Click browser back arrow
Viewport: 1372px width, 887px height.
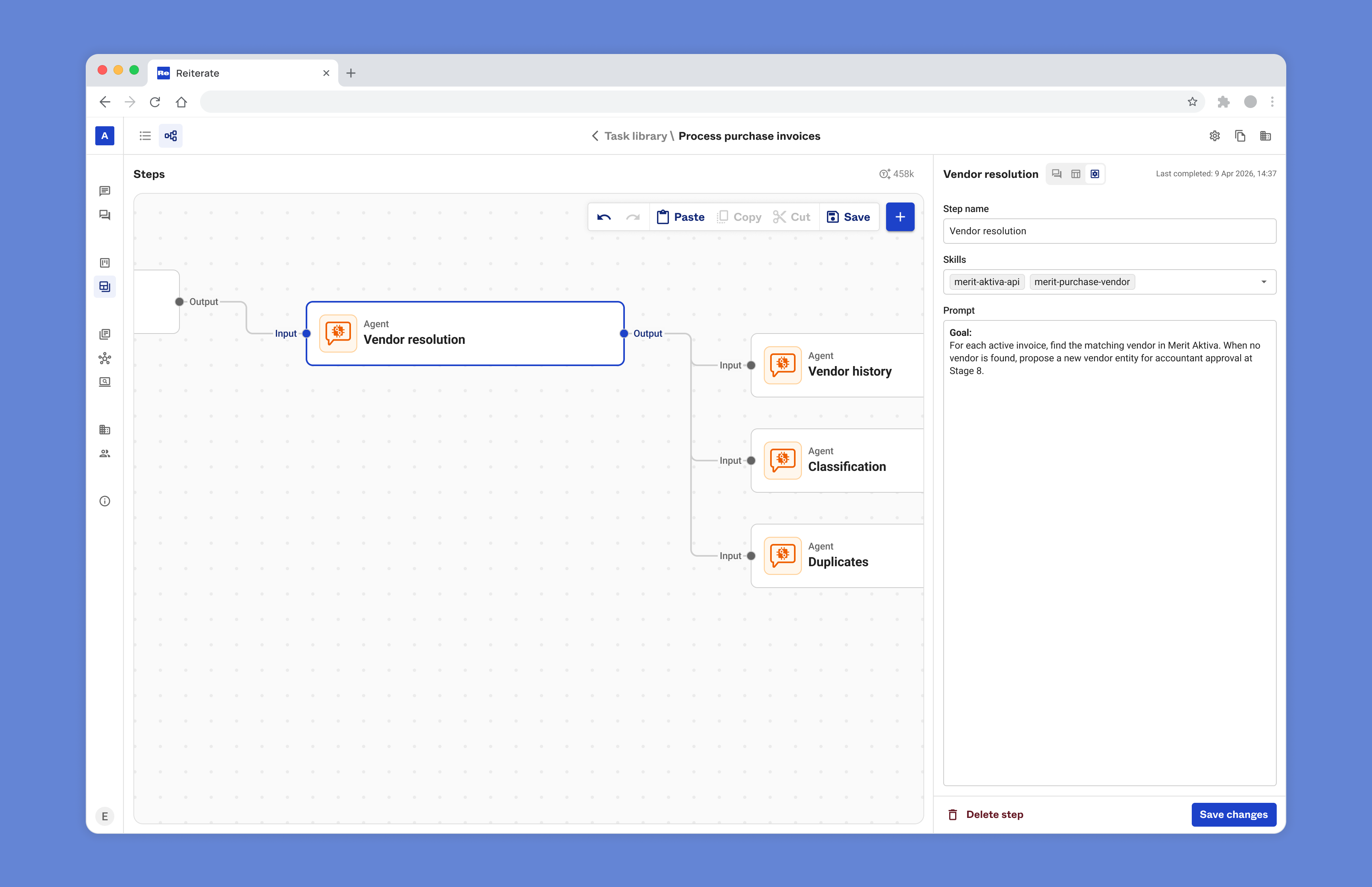[105, 102]
